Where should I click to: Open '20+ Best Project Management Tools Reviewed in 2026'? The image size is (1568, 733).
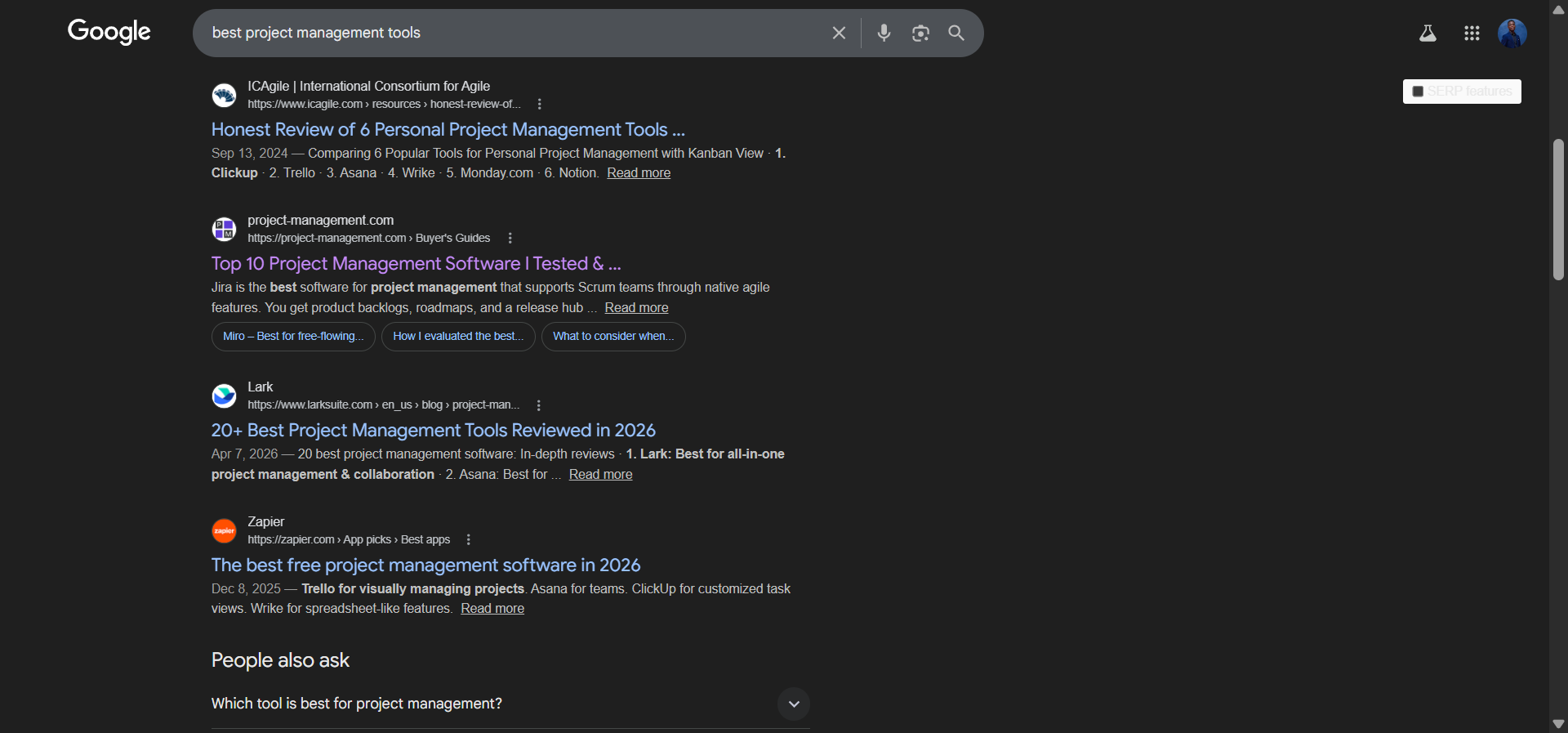point(433,430)
